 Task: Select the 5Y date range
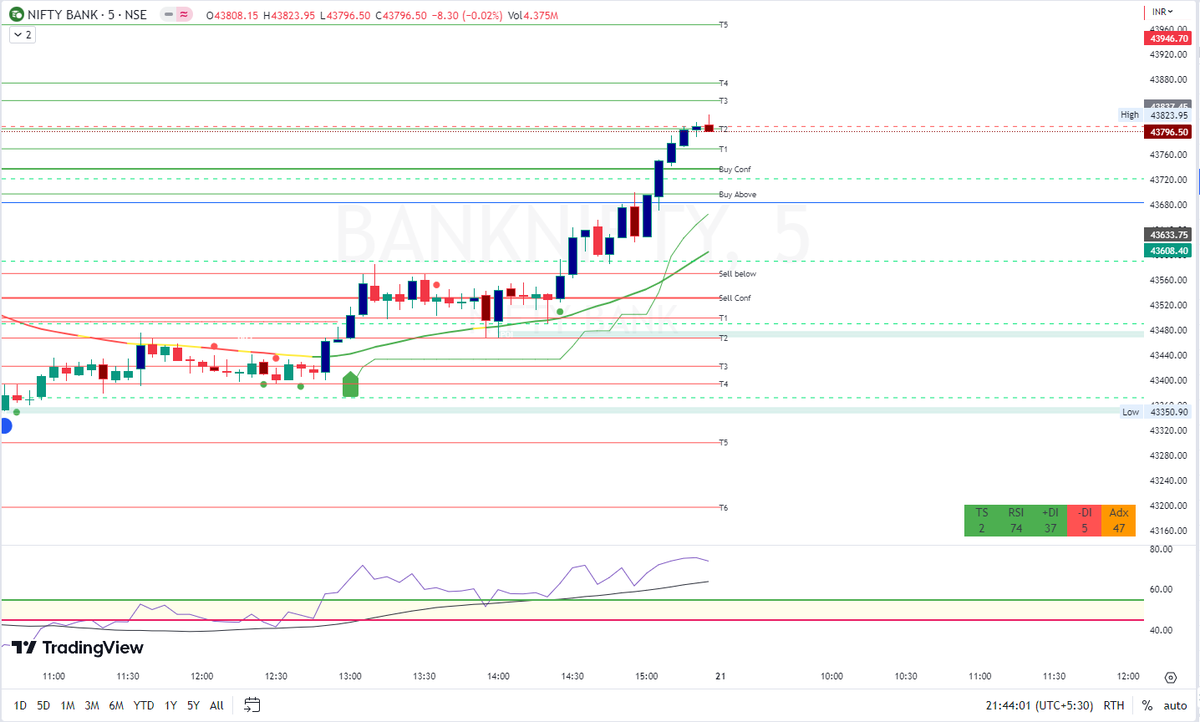[x=193, y=705]
